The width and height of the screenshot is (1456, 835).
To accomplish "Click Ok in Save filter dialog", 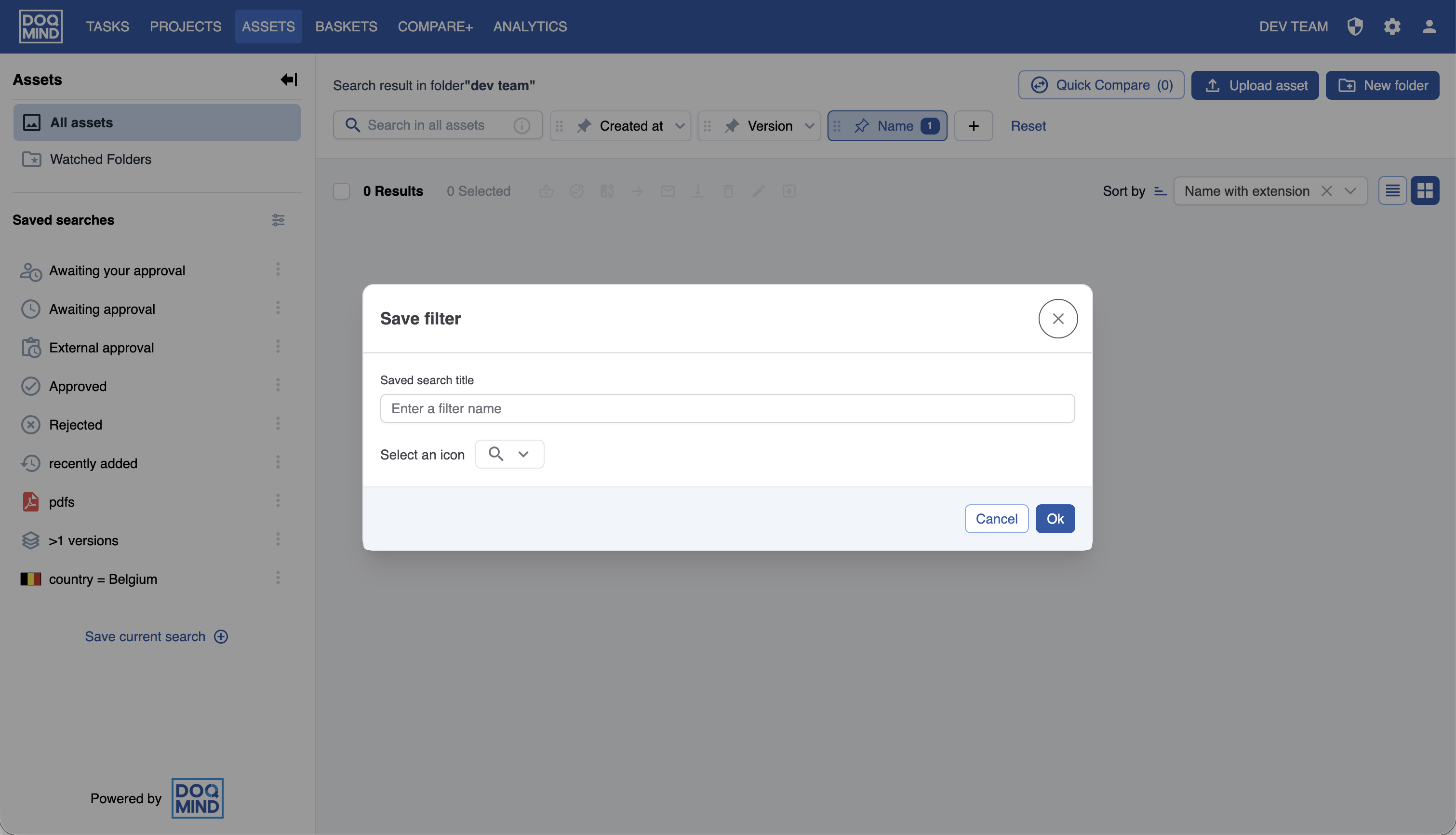I will point(1055,518).
